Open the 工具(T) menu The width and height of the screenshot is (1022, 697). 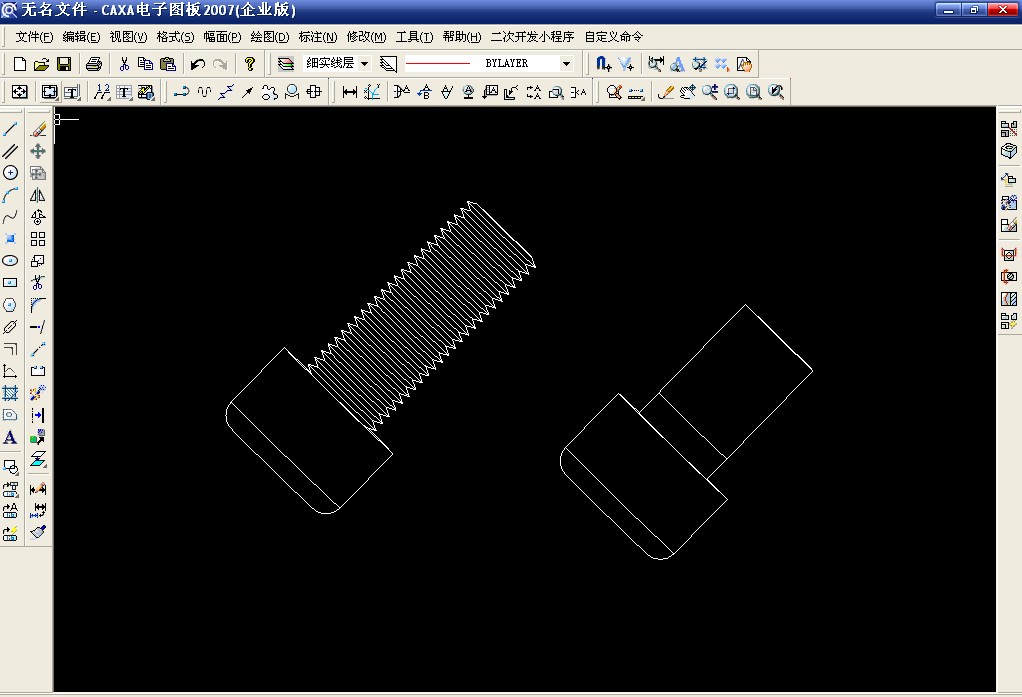415,37
